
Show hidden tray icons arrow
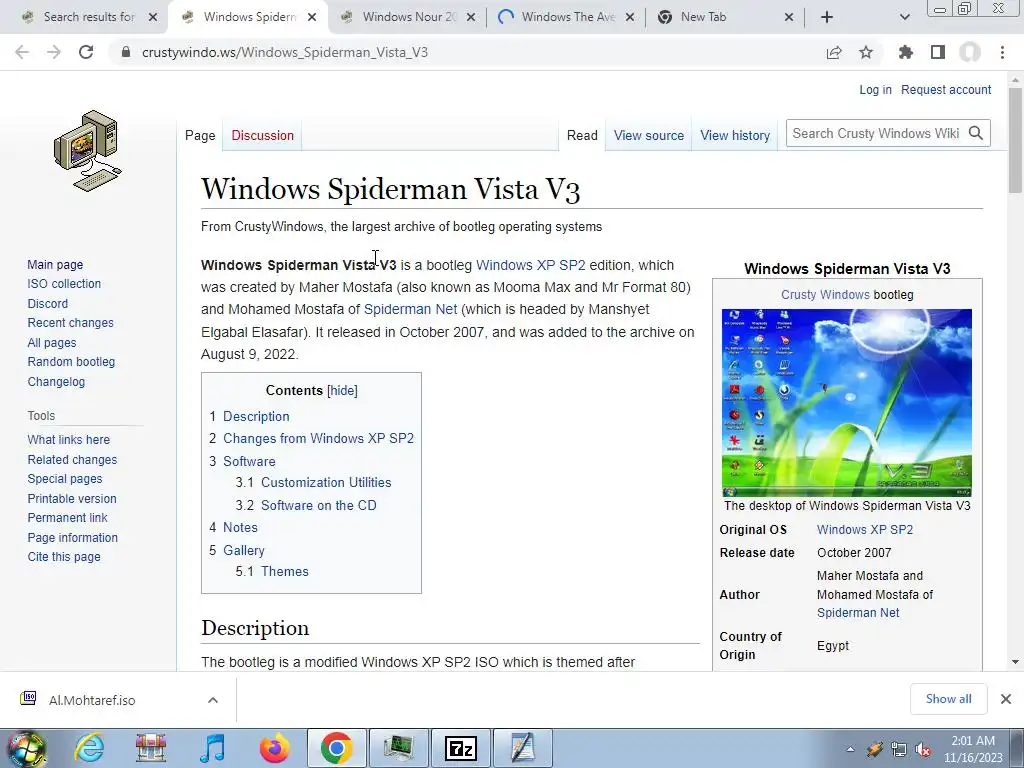[850, 749]
